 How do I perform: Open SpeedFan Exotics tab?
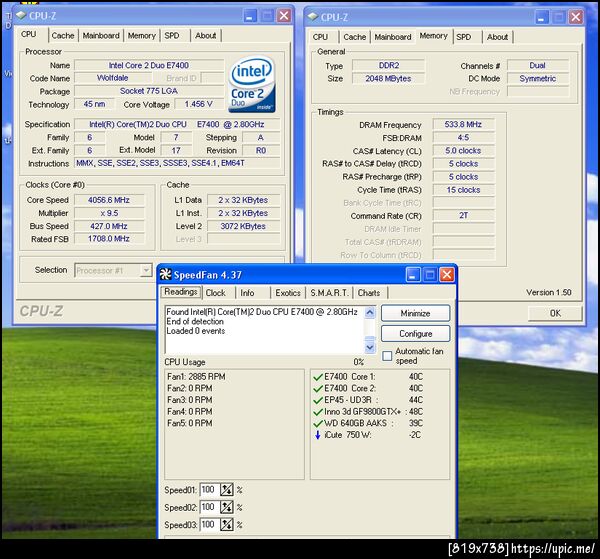pos(288,293)
